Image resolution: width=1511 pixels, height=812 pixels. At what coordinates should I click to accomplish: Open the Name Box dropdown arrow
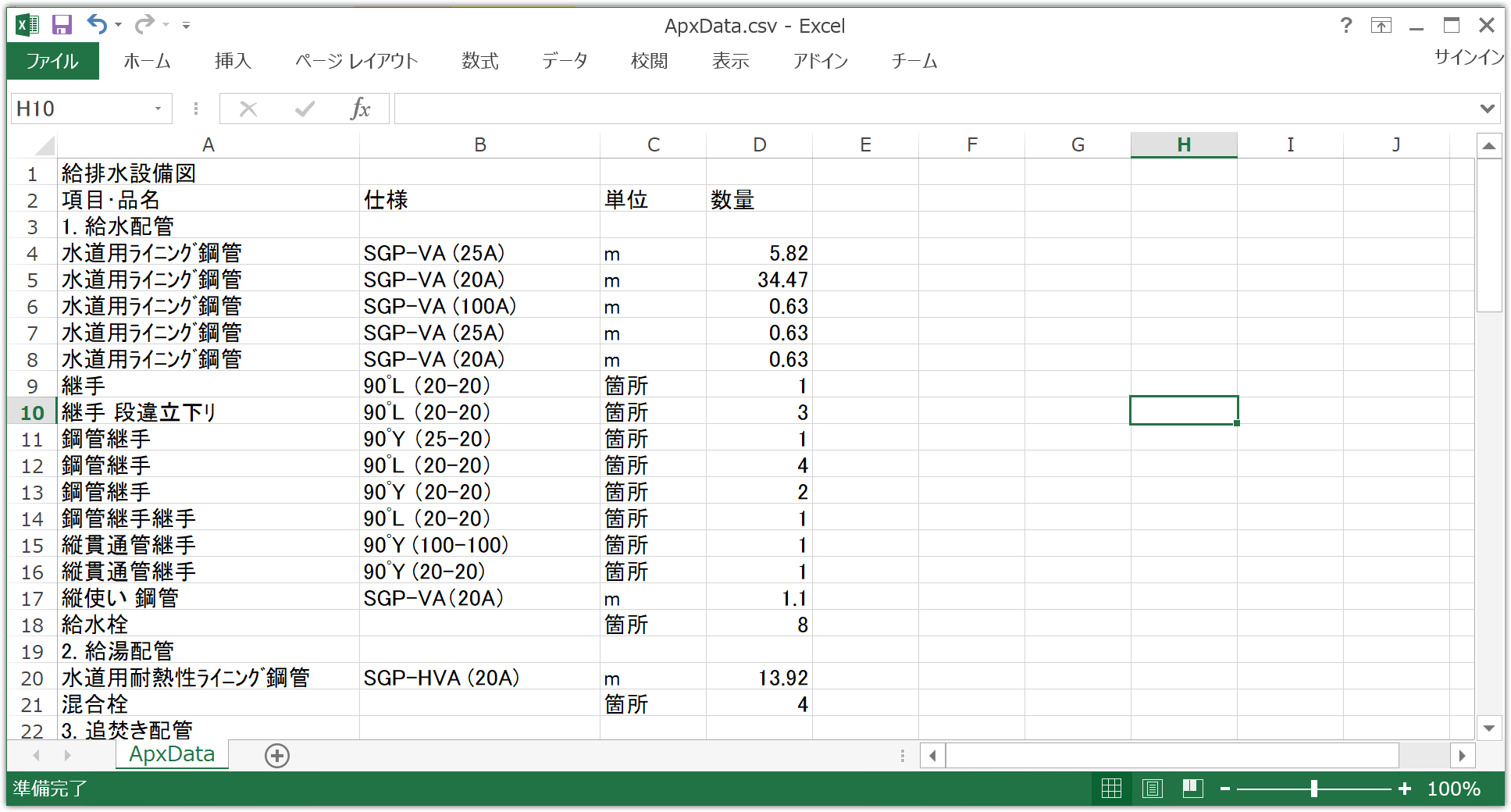tap(158, 109)
